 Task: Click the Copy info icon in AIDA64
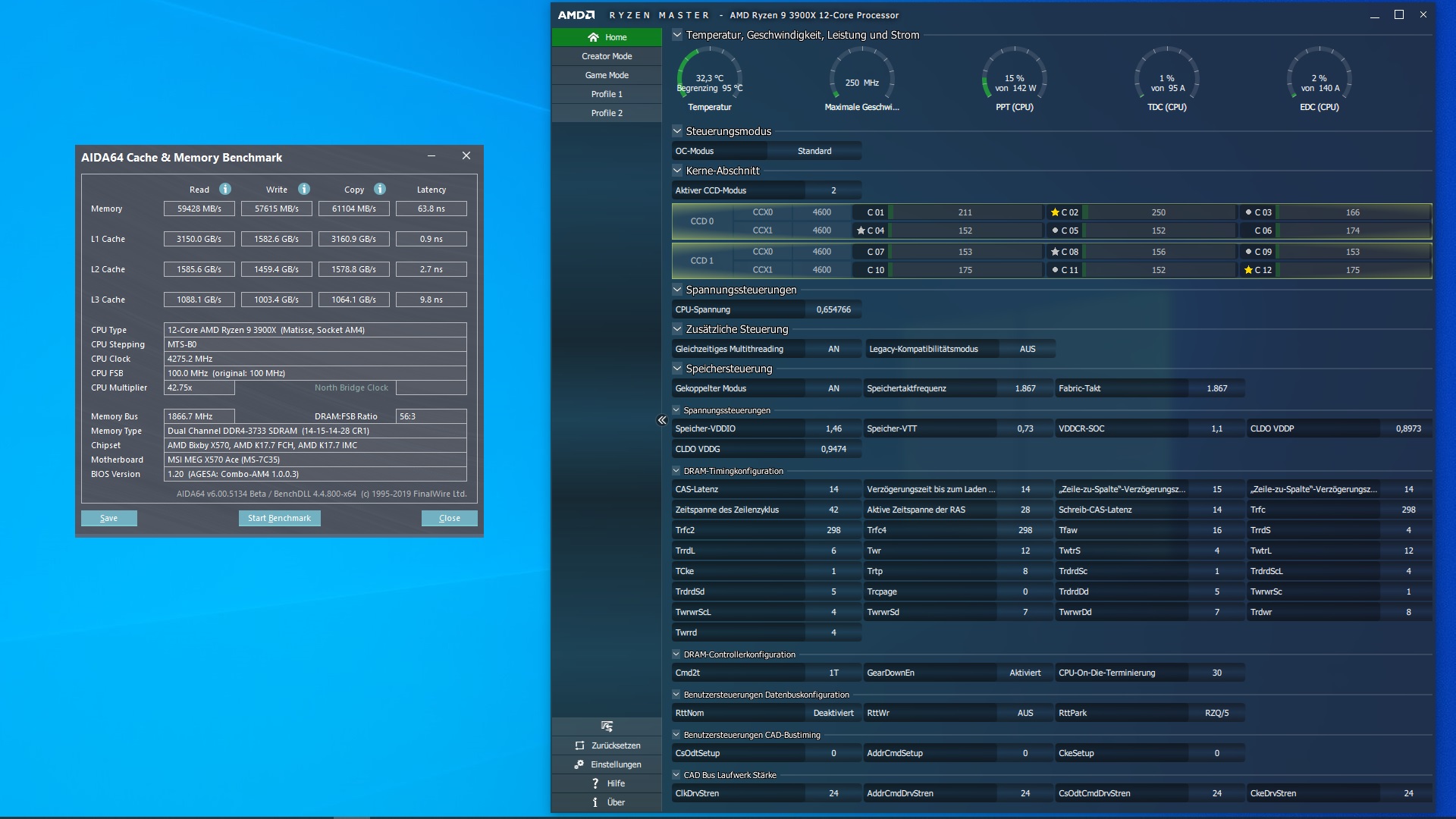(x=380, y=189)
